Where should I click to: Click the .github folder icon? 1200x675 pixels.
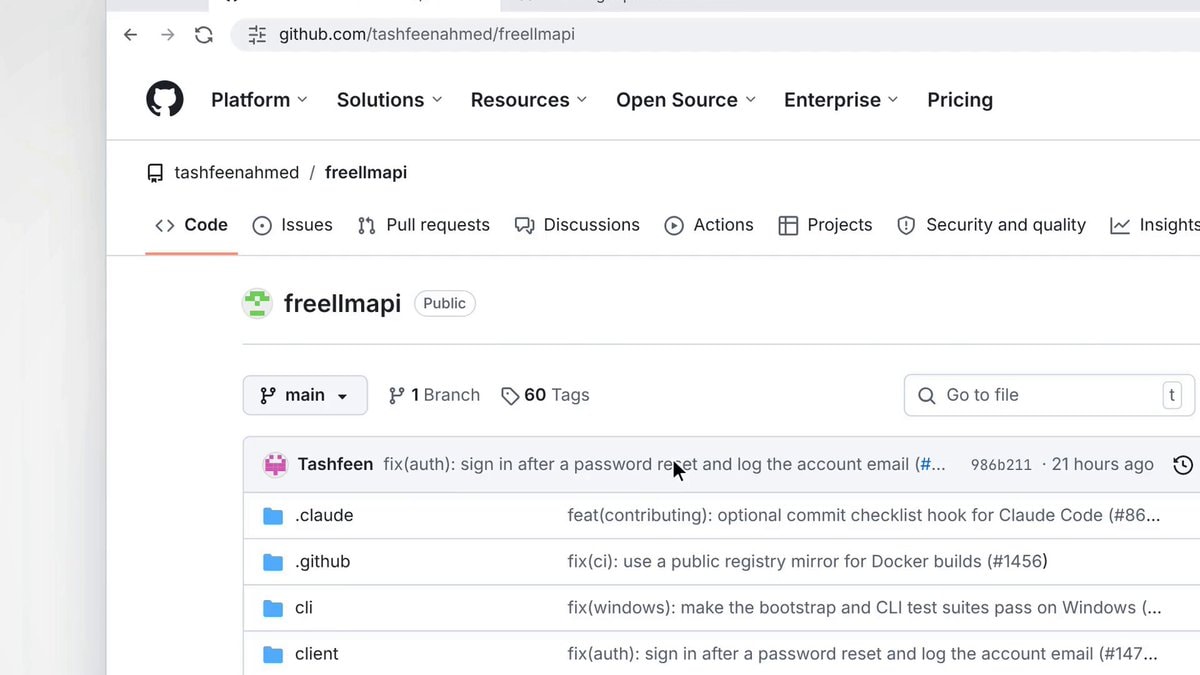click(x=273, y=562)
